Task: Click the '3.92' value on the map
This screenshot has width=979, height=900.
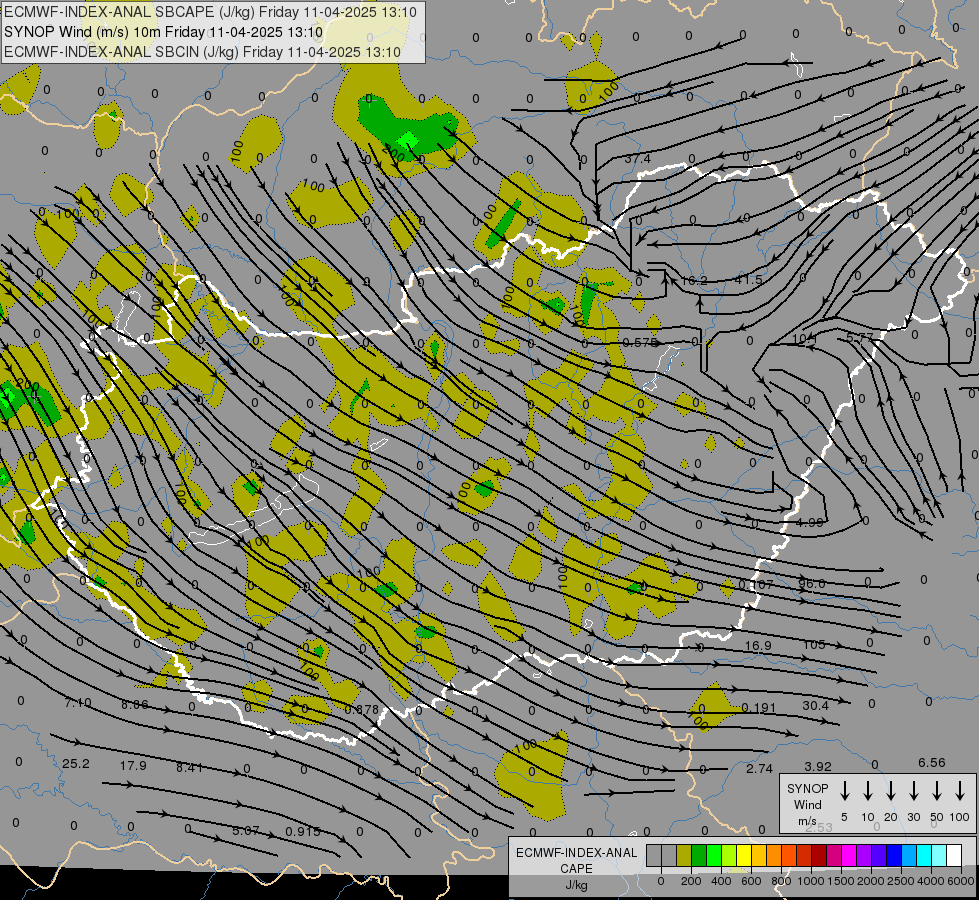Action: [x=818, y=766]
